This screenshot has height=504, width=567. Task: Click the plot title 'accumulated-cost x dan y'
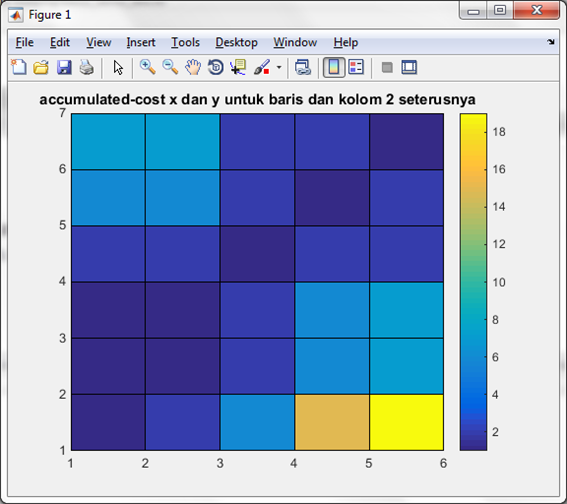click(x=128, y=99)
